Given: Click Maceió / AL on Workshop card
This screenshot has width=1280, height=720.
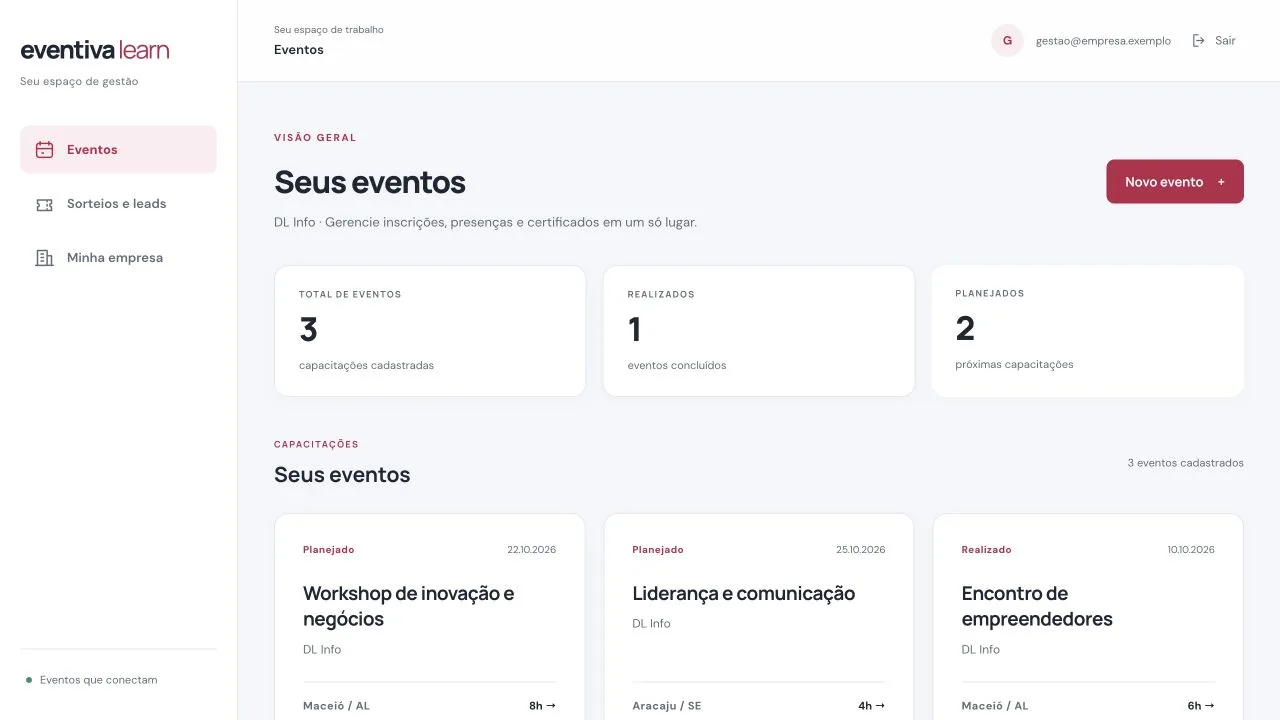Looking at the screenshot, I should pyautogui.click(x=336, y=706).
